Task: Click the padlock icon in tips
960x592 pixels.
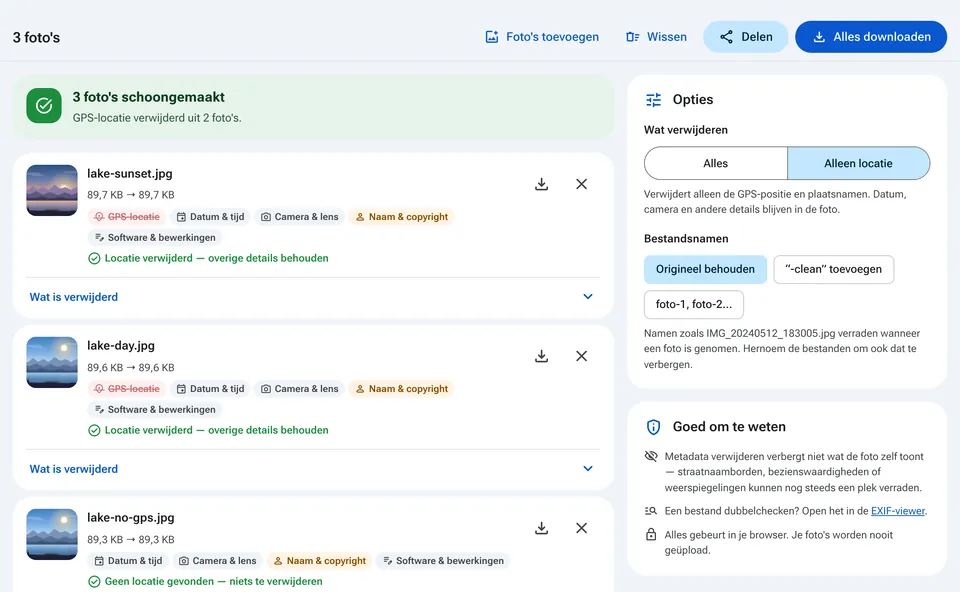Action: [651, 534]
